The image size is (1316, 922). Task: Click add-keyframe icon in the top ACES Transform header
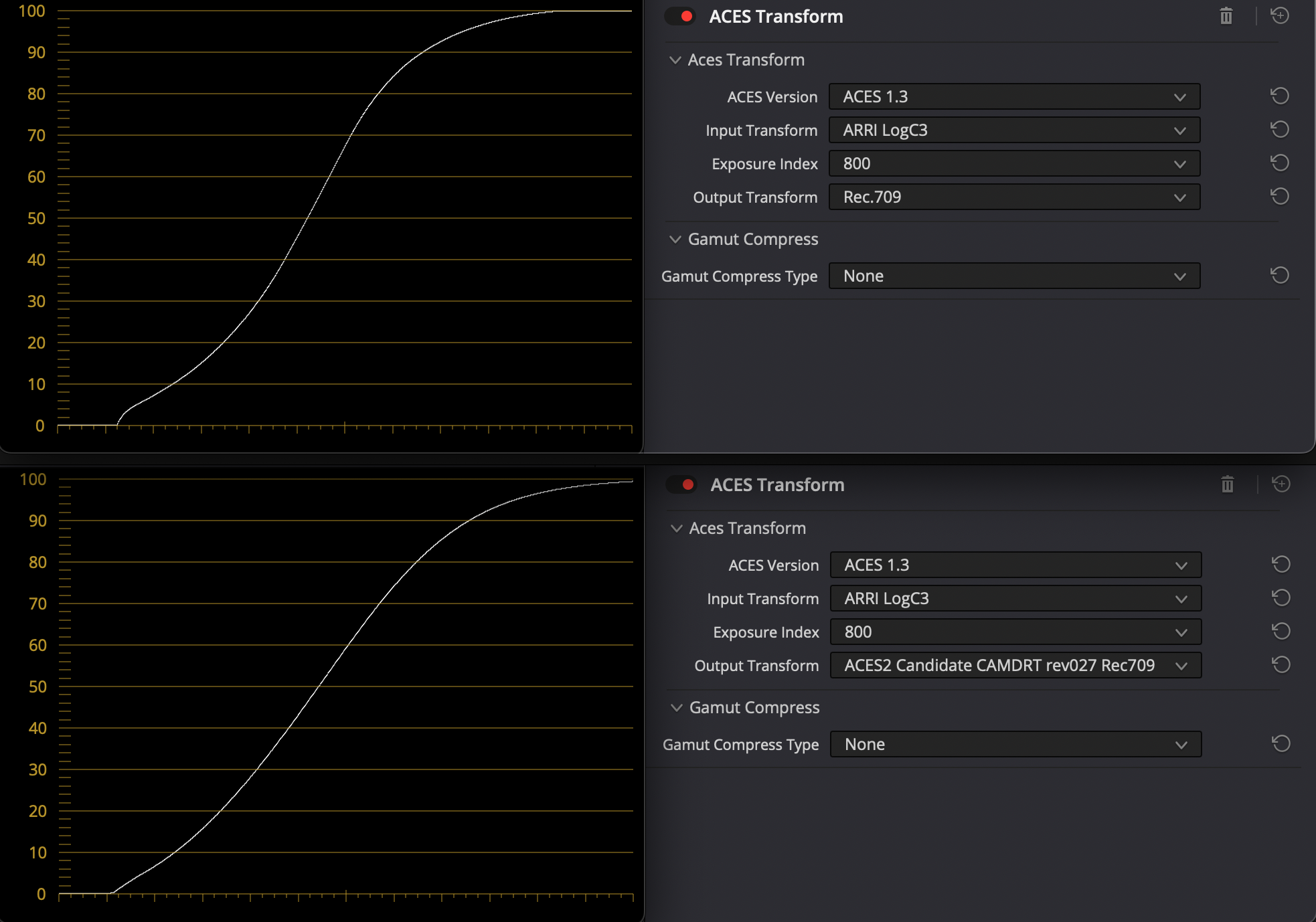[1280, 15]
